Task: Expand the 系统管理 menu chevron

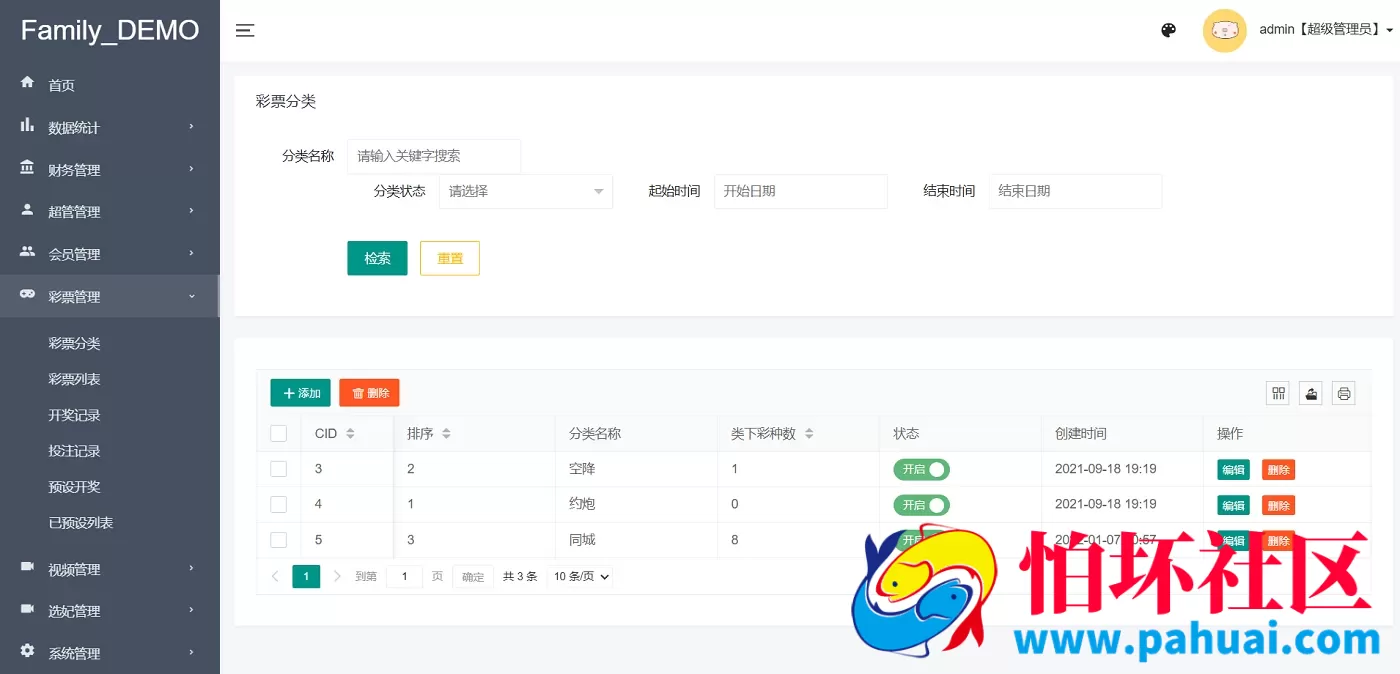Action: (191, 652)
